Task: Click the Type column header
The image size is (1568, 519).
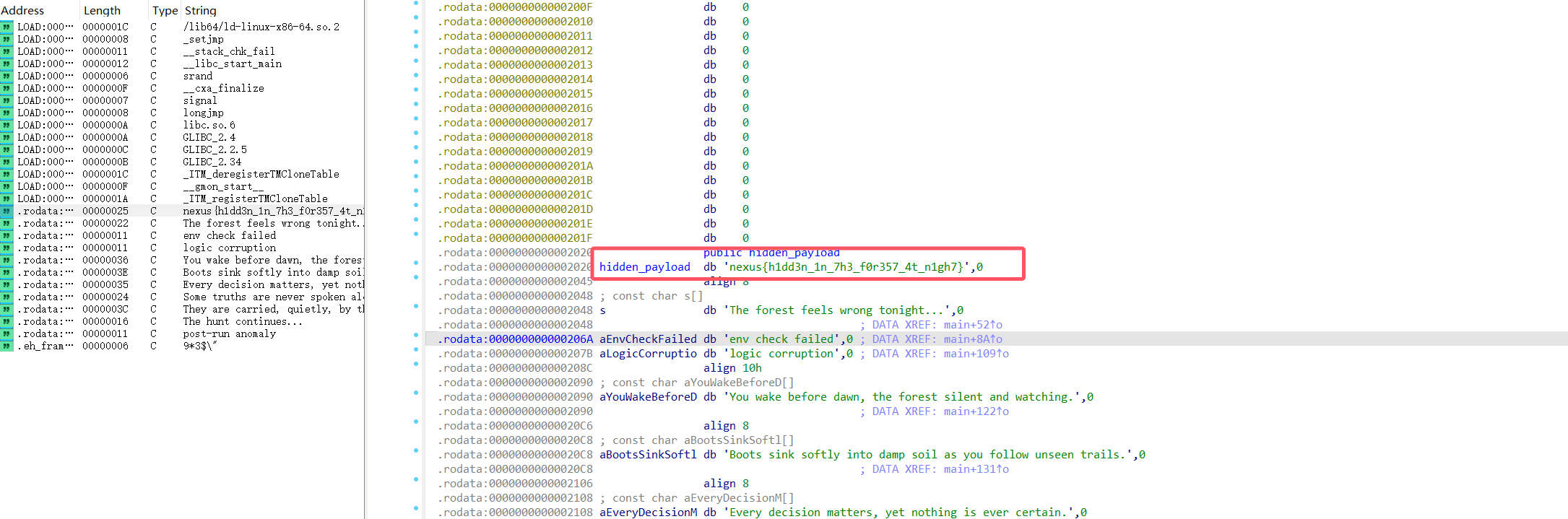Action: (165, 10)
